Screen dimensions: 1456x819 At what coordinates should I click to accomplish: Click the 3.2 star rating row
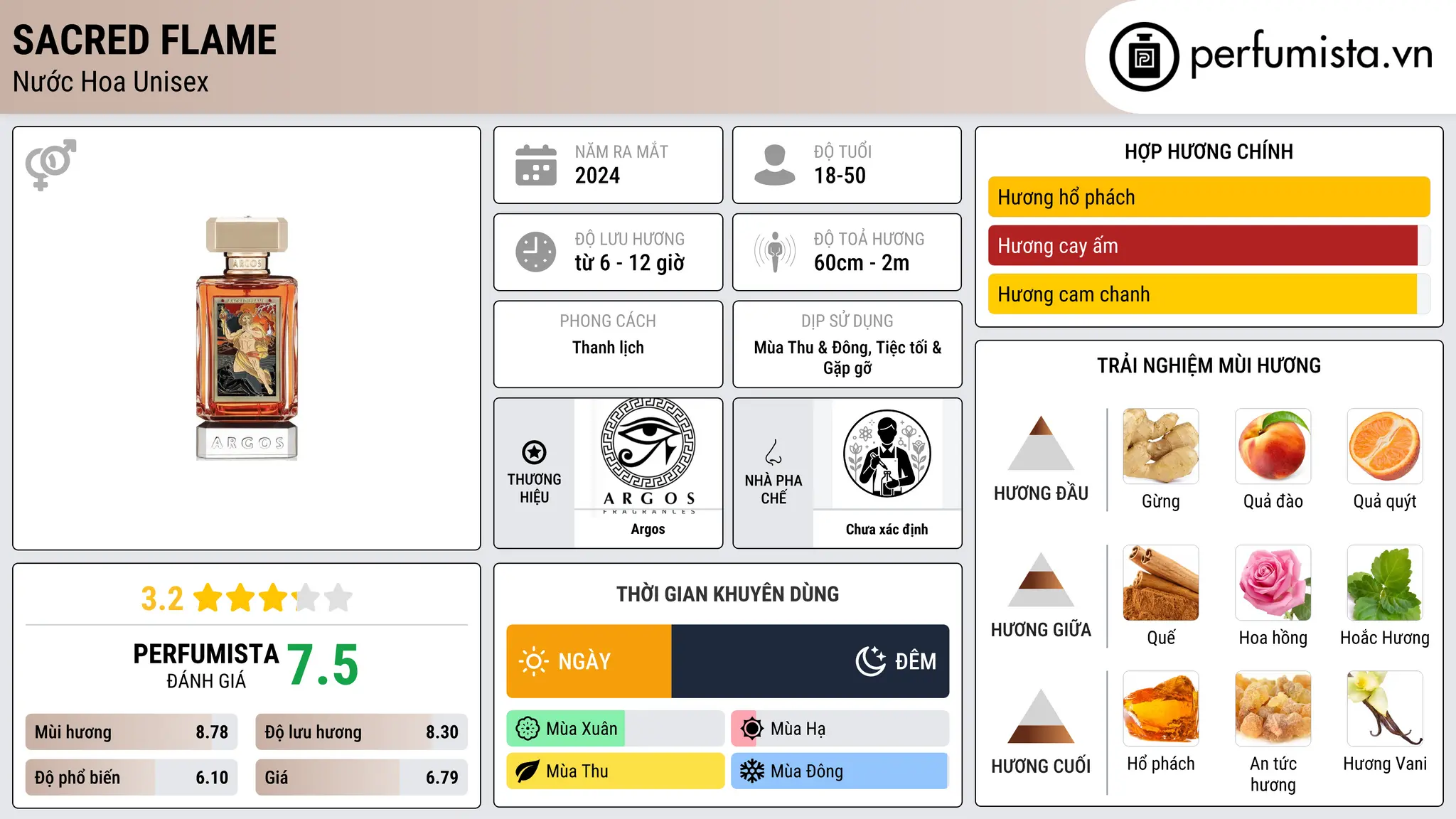tap(247, 598)
